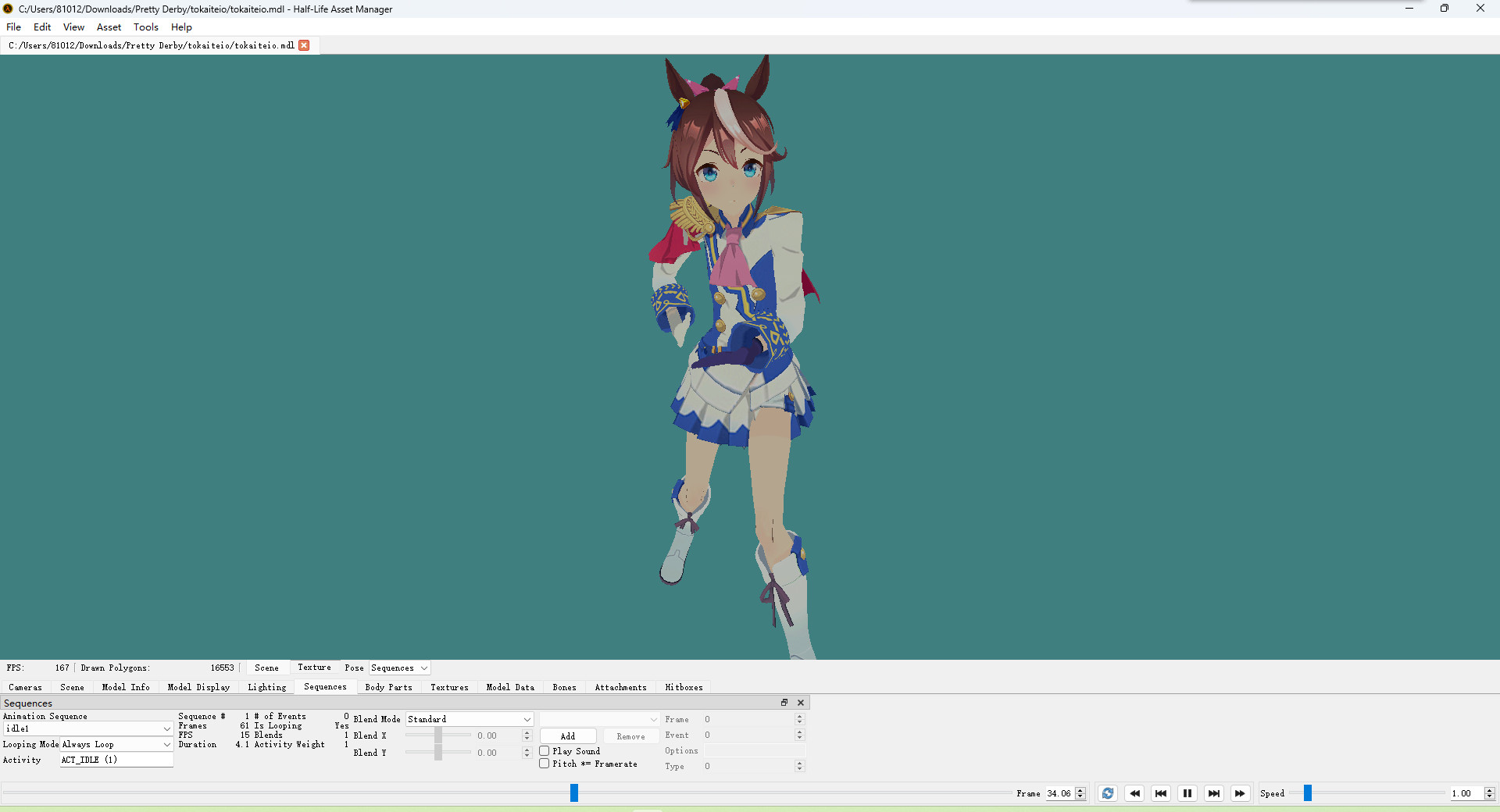Click the Speed slider handle
This screenshot has height=812, width=1500.
[x=1308, y=793]
